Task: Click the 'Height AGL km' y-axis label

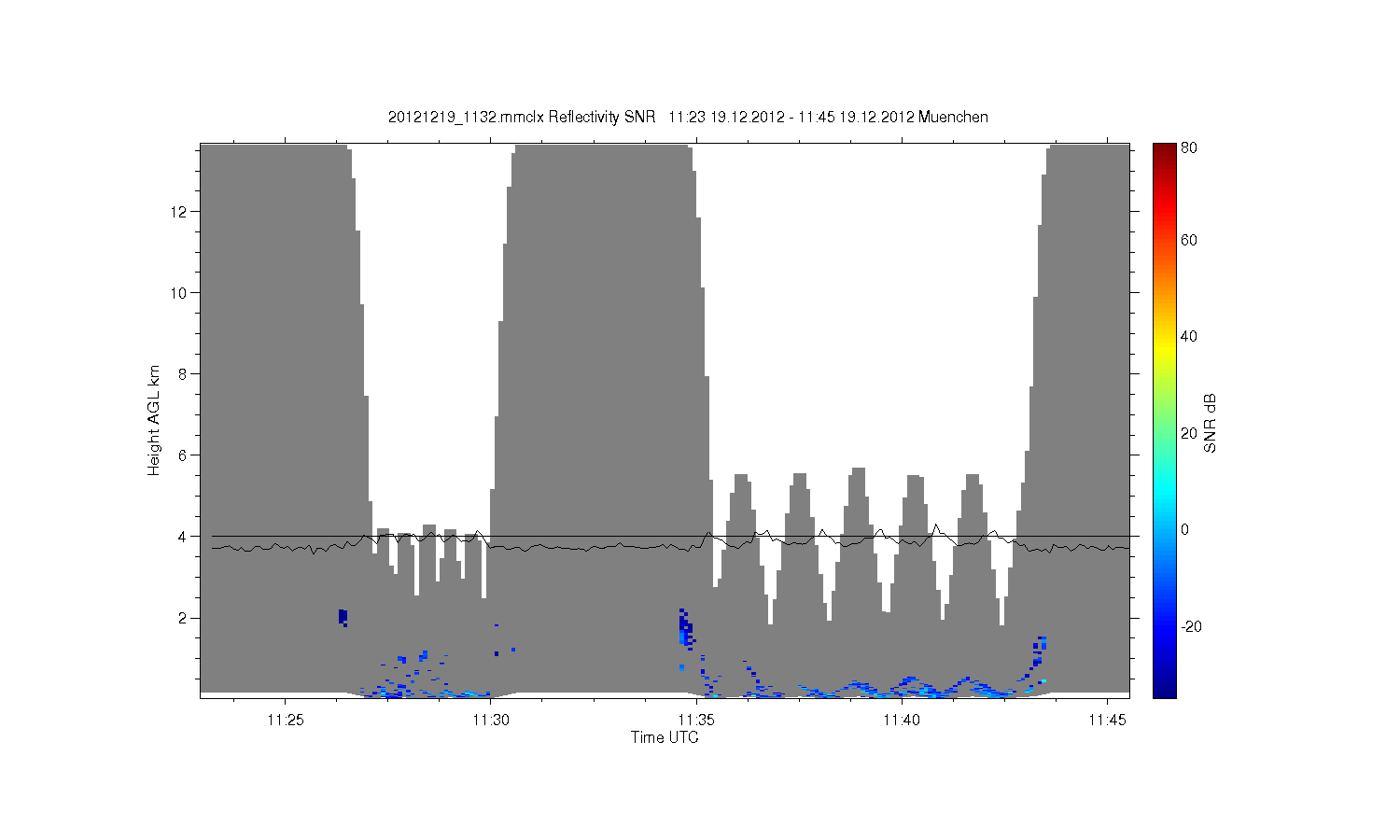Action: (x=154, y=421)
